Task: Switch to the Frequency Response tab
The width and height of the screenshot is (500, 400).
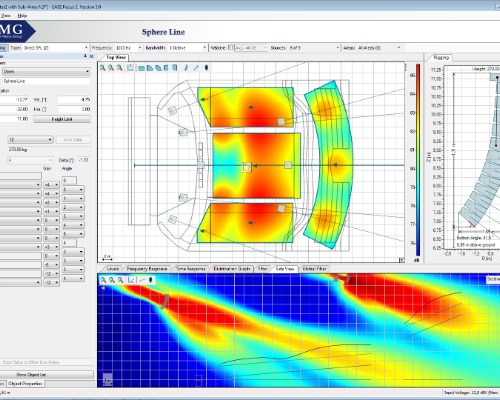Action: [x=147, y=269]
